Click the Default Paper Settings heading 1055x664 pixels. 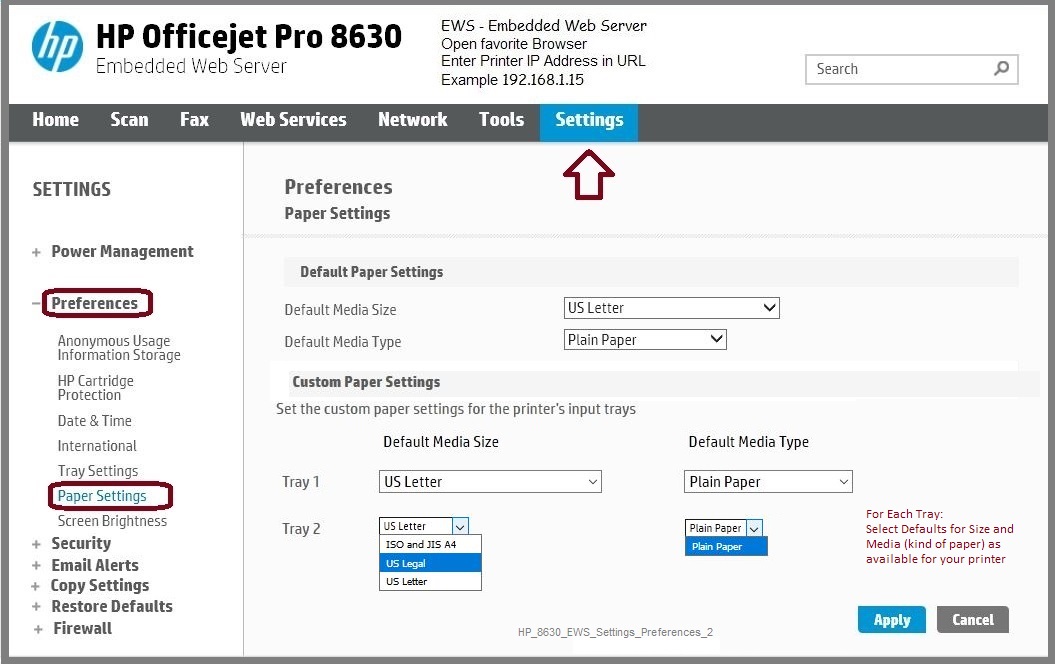pos(371,272)
